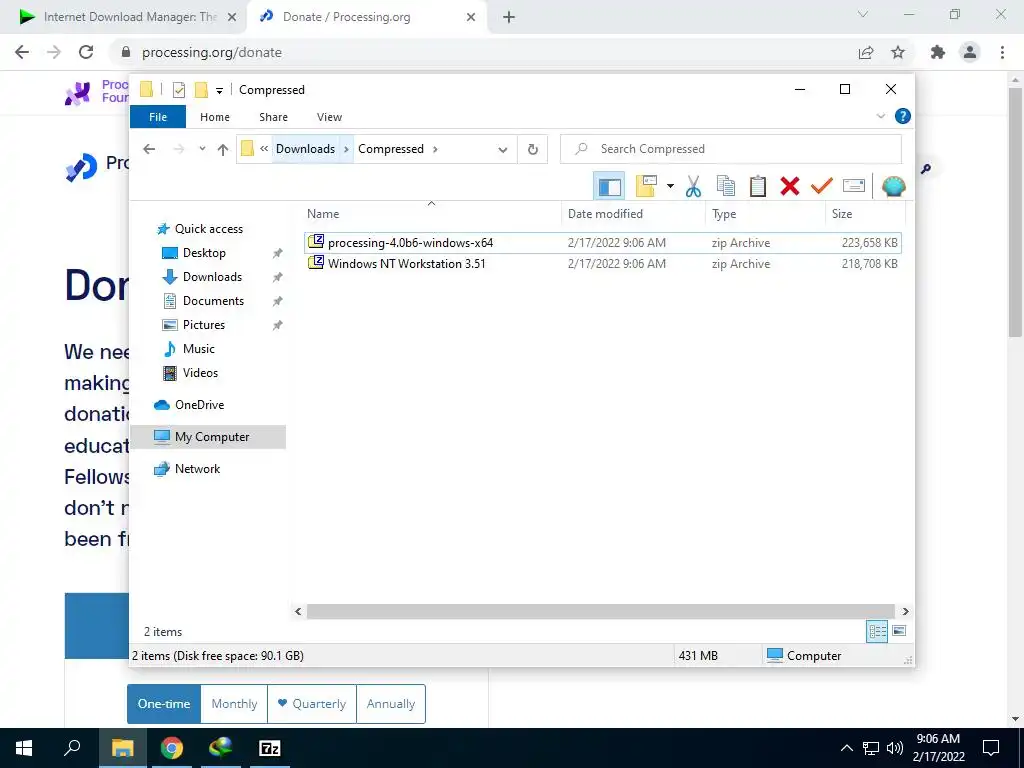This screenshot has height=768, width=1024.
Task: Click the shell globe toolbar icon
Action: [893, 187]
